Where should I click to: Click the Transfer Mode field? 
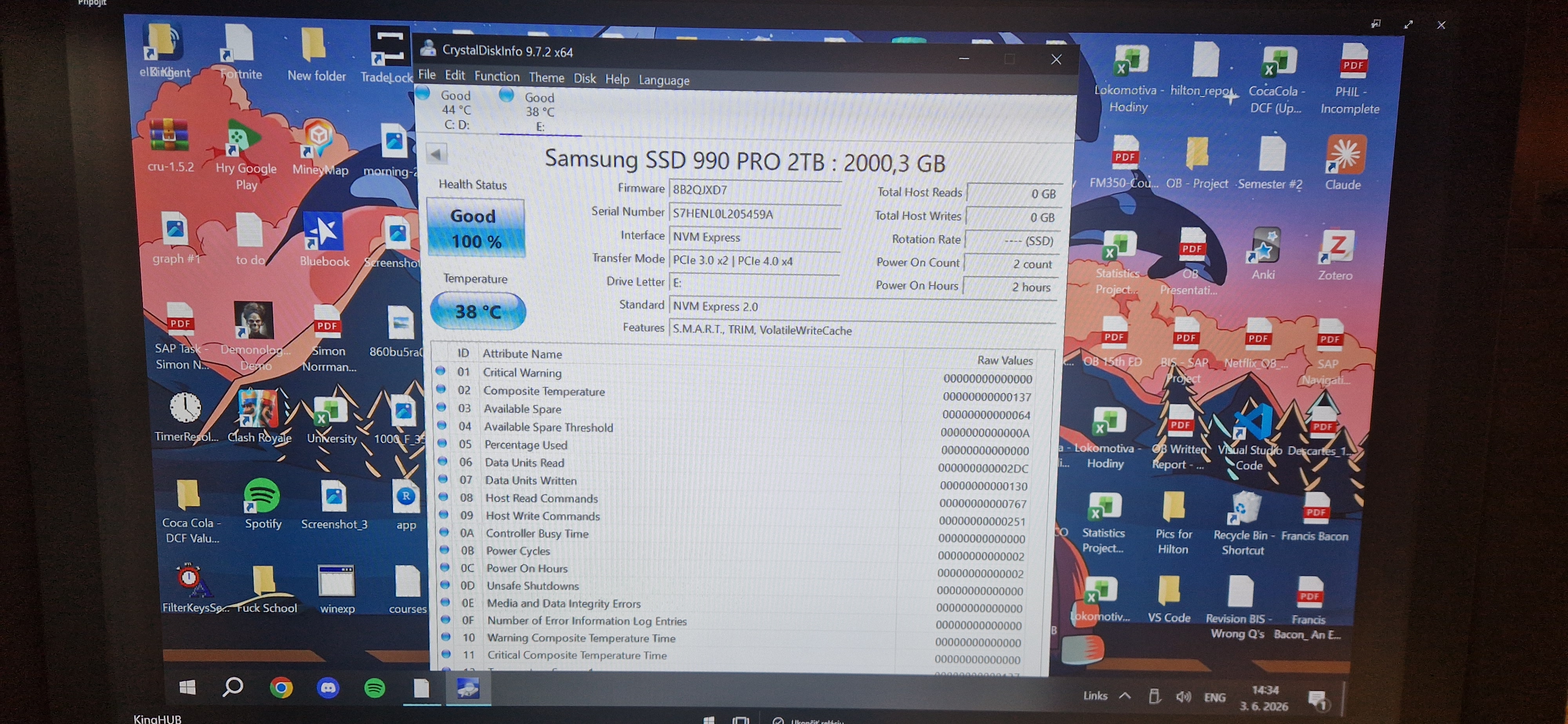click(755, 261)
